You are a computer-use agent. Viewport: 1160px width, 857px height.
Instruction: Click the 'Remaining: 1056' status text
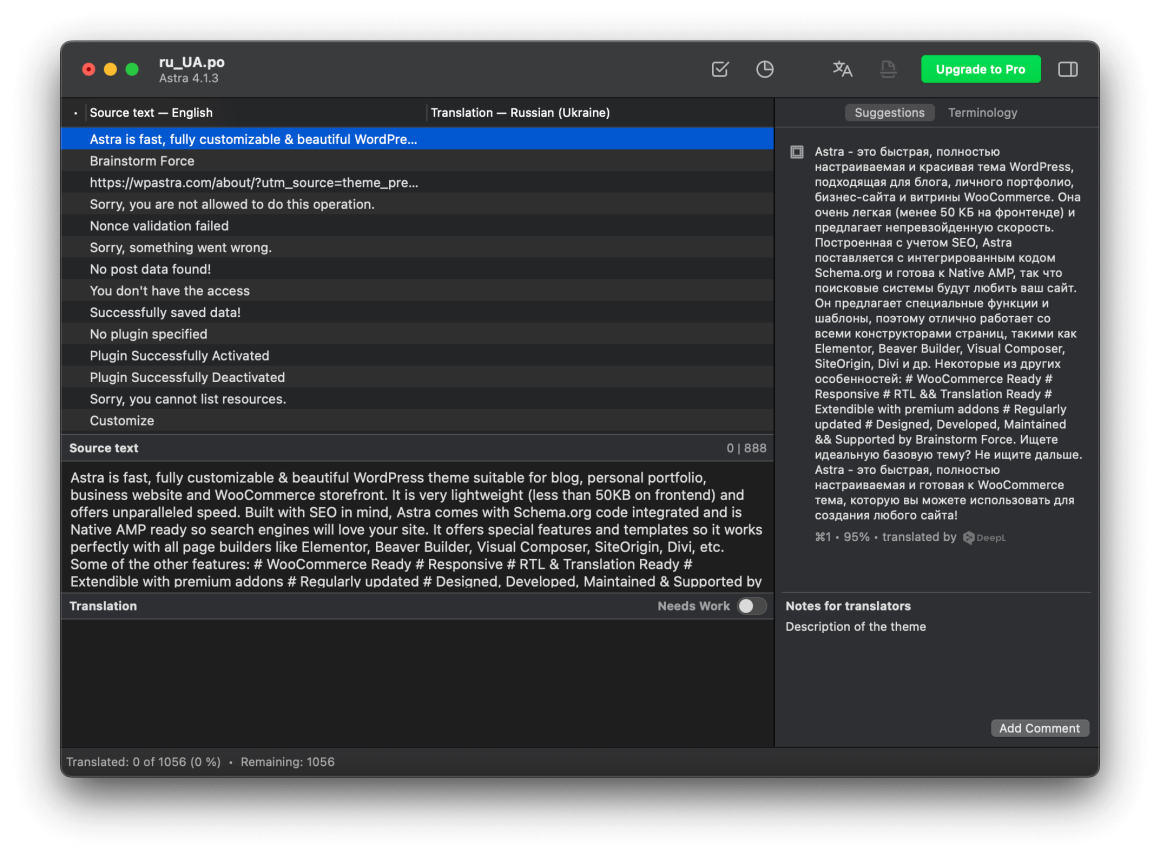(287, 762)
